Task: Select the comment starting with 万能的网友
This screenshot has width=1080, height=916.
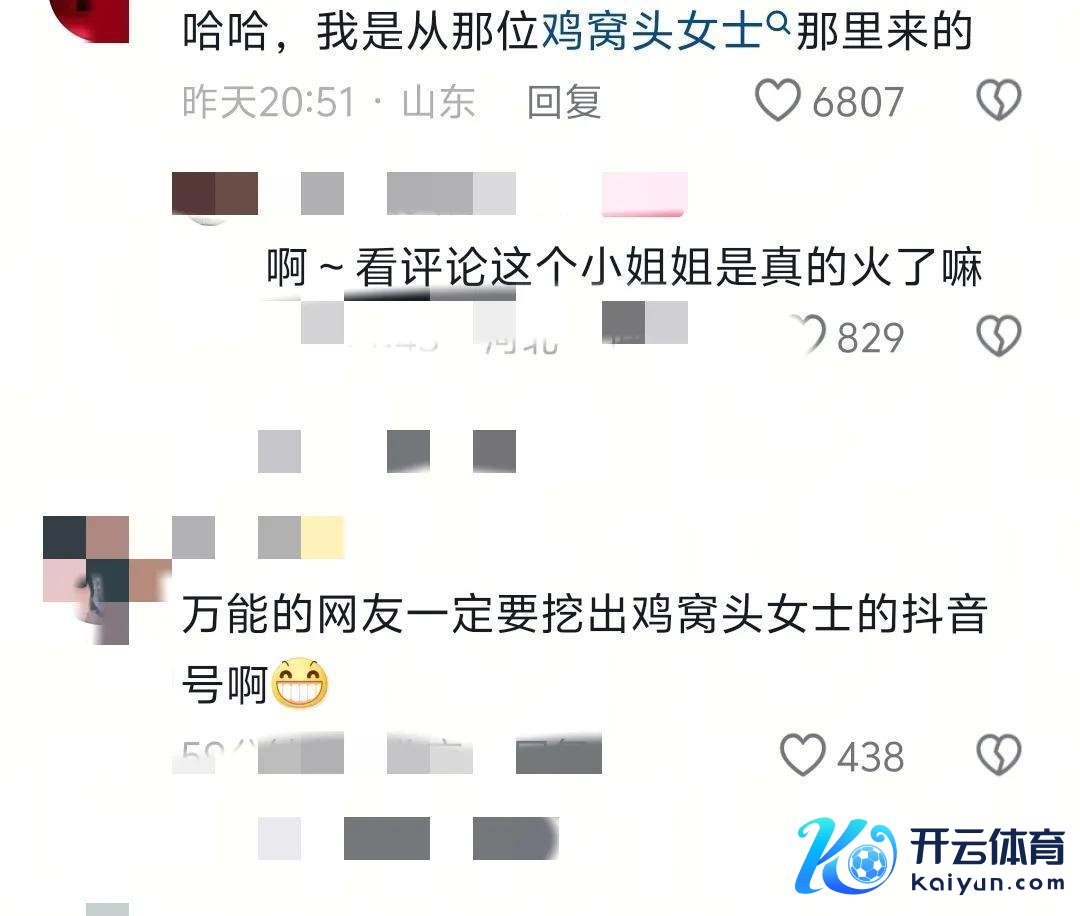Action: click(585, 648)
